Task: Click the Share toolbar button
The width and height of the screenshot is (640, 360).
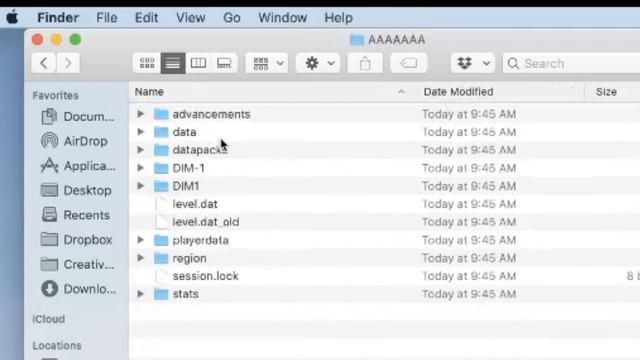Action: click(x=365, y=63)
